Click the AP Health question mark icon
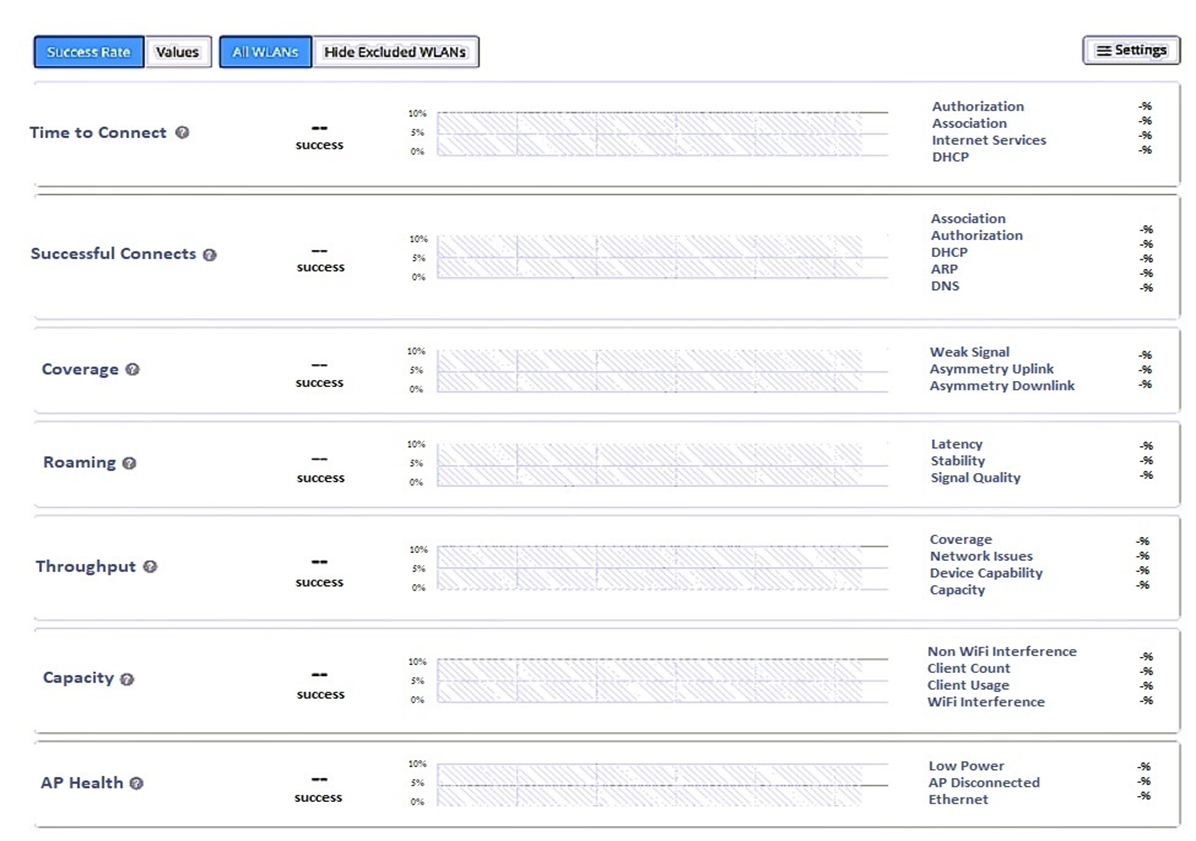This screenshot has height=841, width=1196. tap(136, 783)
